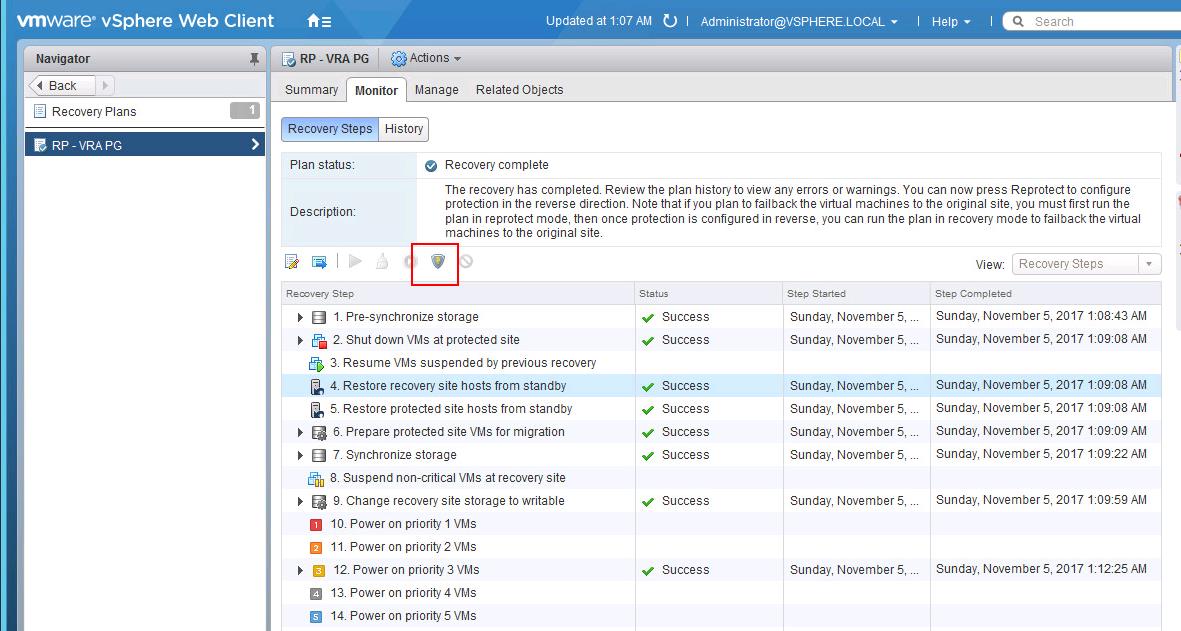Click the Recovery Plans list icon in Navigator
The height and width of the screenshot is (631, 1181).
[41, 111]
